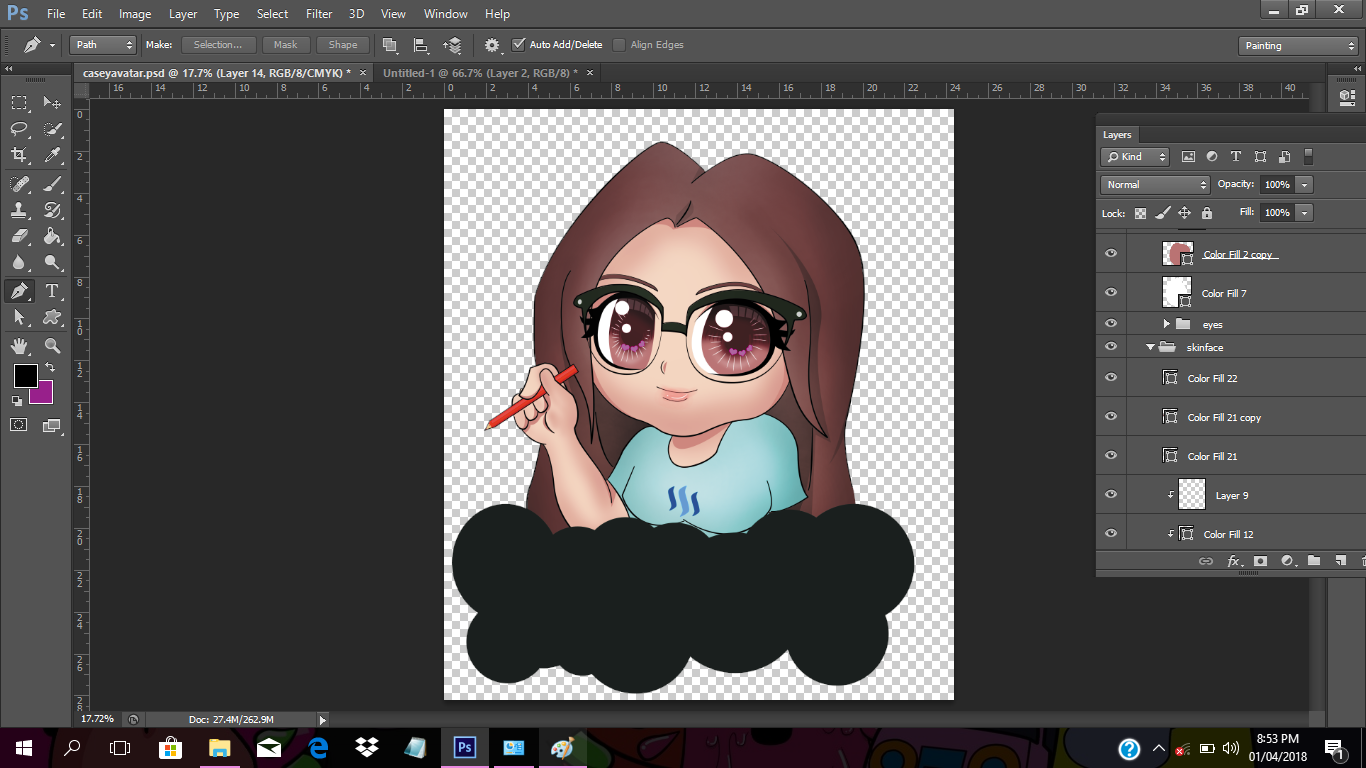The height and width of the screenshot is (768, 1366).
Task: Lock all layer attributes
Action: tap(1206, 213)
